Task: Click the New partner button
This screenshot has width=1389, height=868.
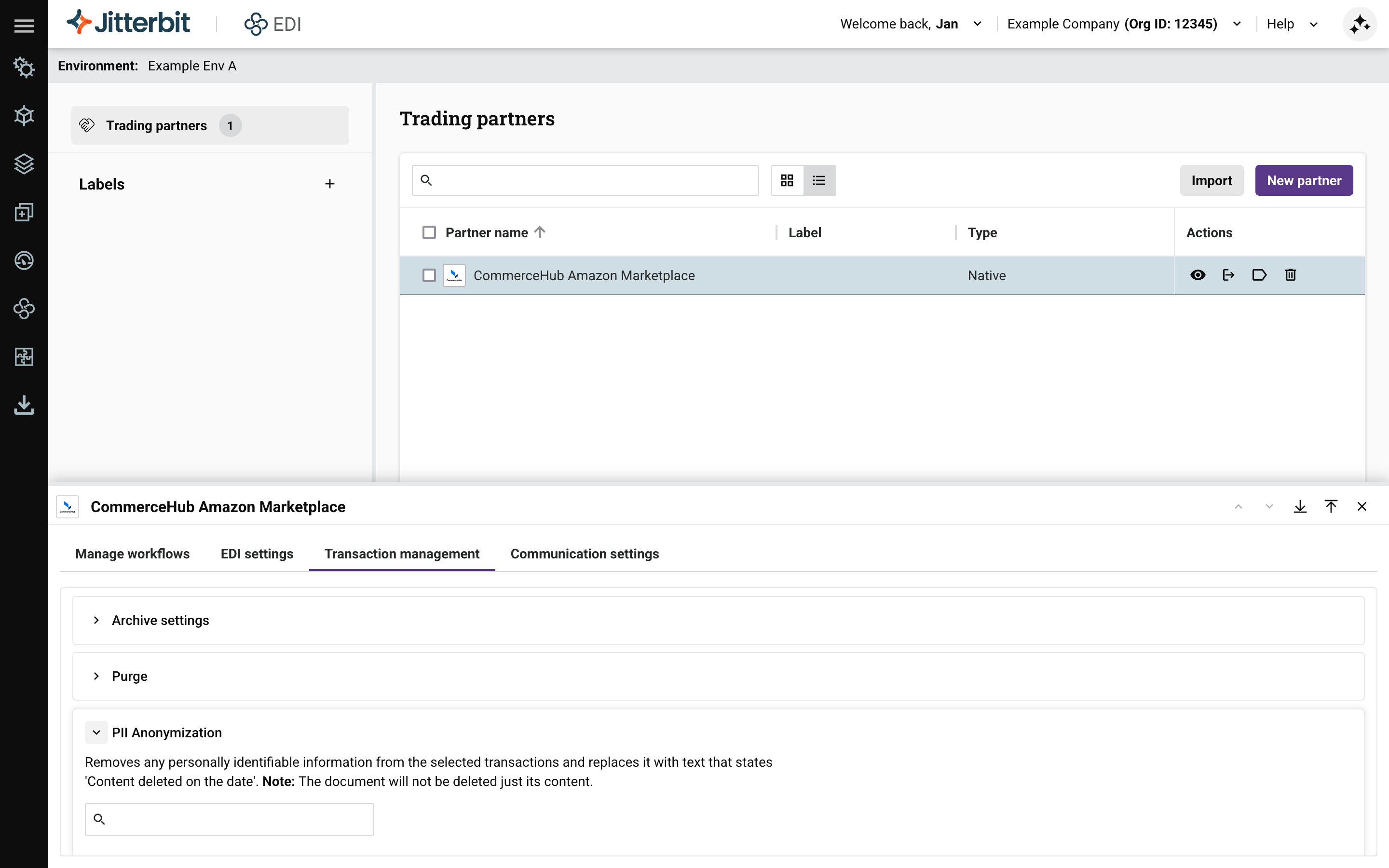Action: point(1304,180)
